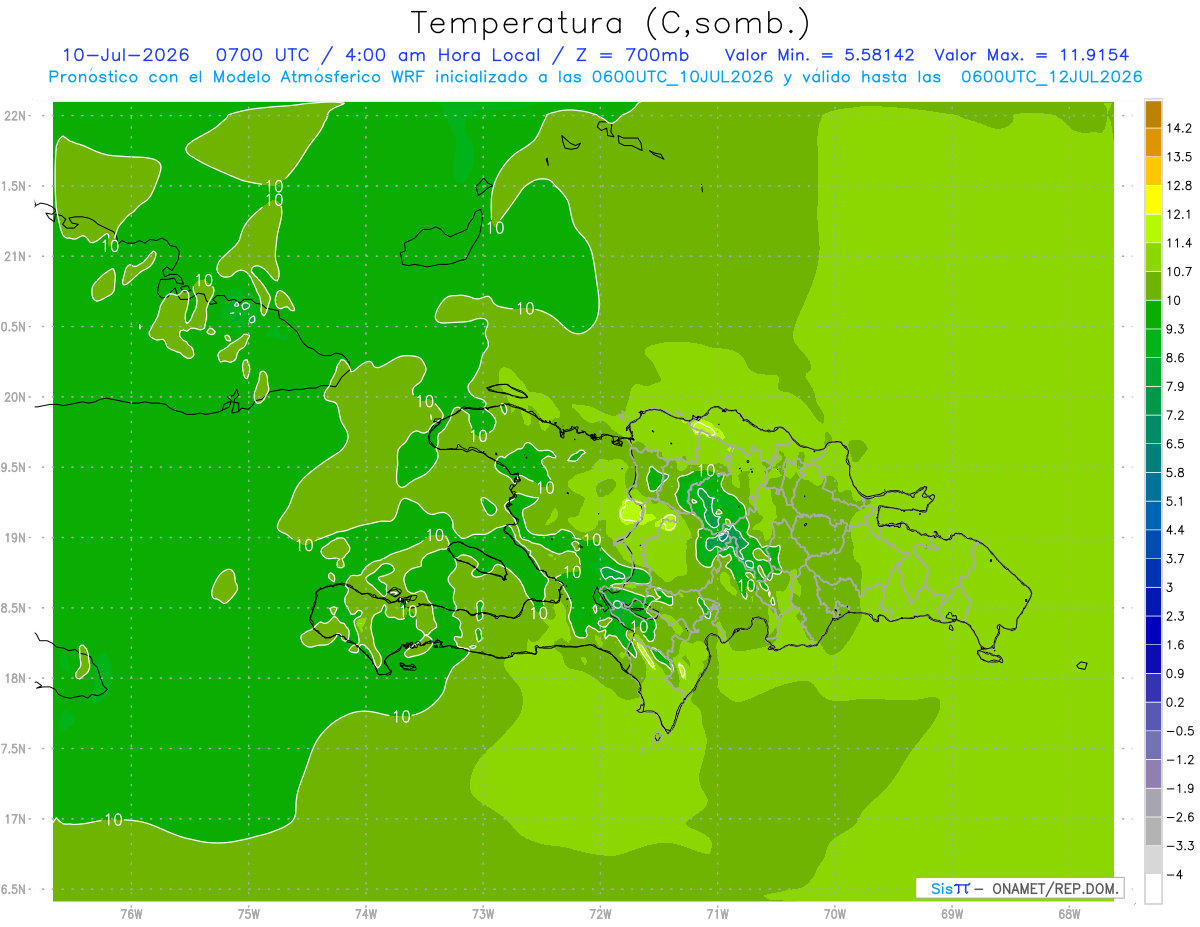Click the legend value -0.5
Screen dimensions: 1200x927
(1179, 732)
